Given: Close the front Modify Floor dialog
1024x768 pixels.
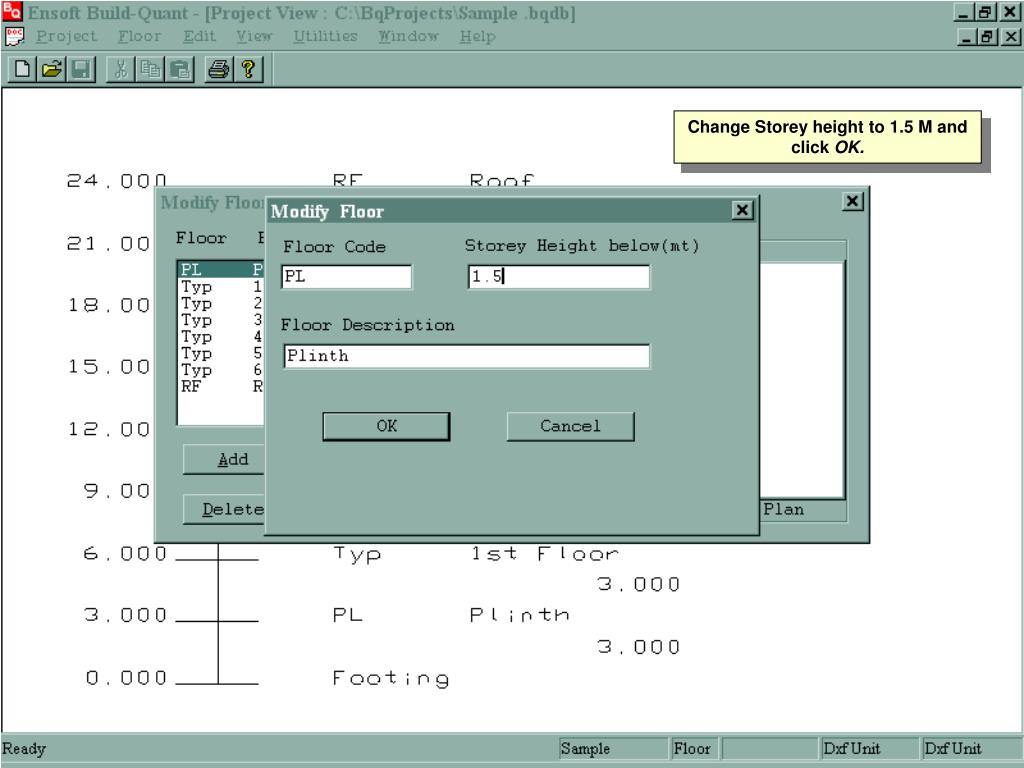Looking at the screenshot, I should click(x=742, y=210).
